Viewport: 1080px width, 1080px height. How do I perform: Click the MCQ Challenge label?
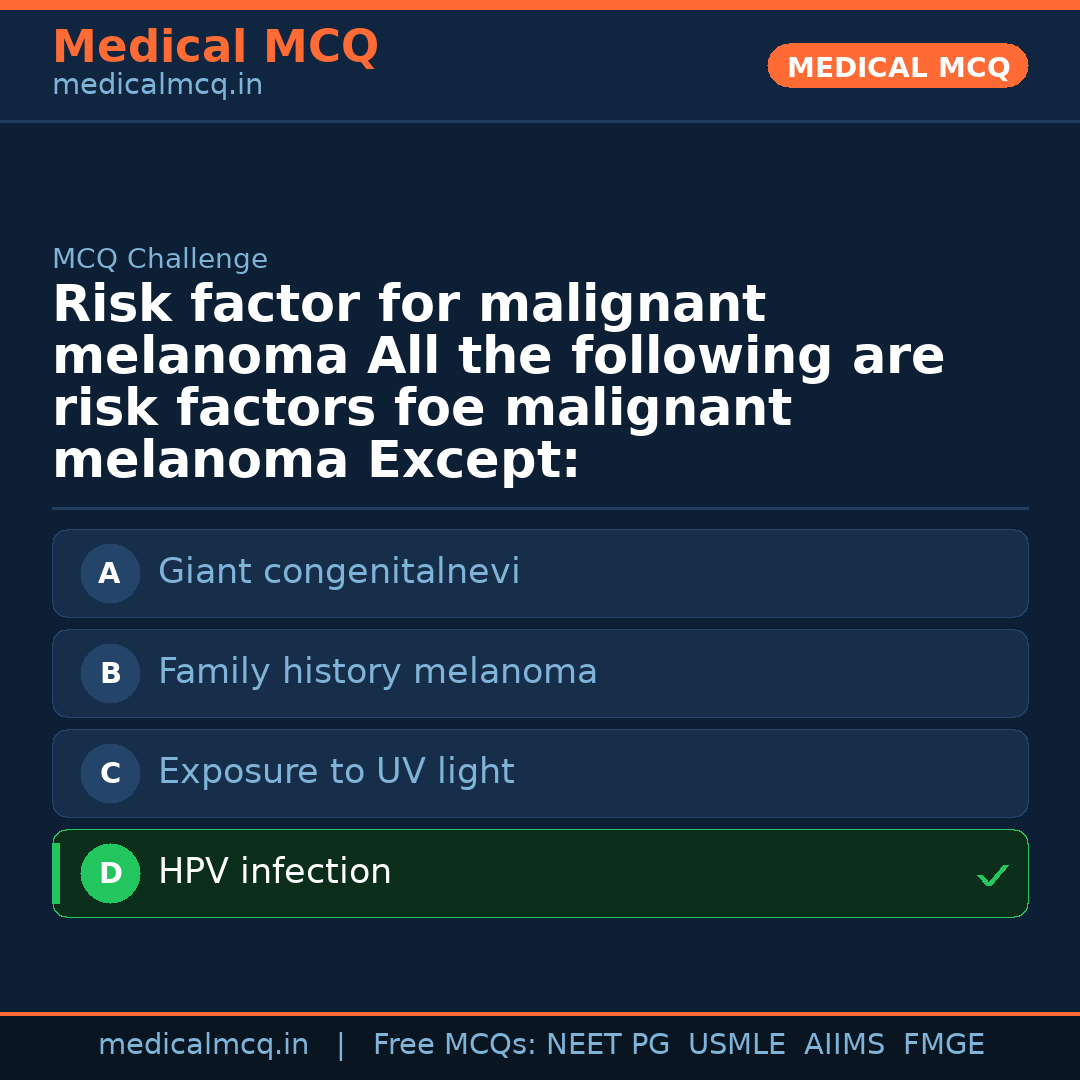pos(160,259)
